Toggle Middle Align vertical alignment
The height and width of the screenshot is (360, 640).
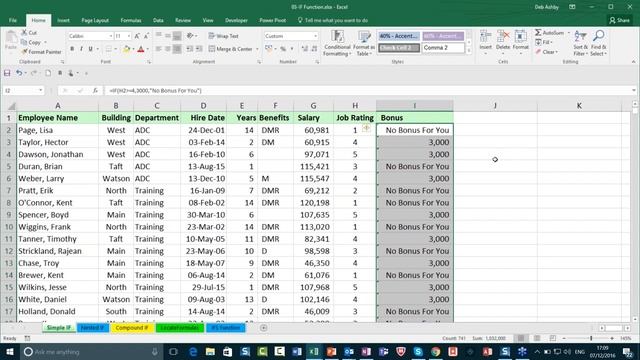coord(168,36)
